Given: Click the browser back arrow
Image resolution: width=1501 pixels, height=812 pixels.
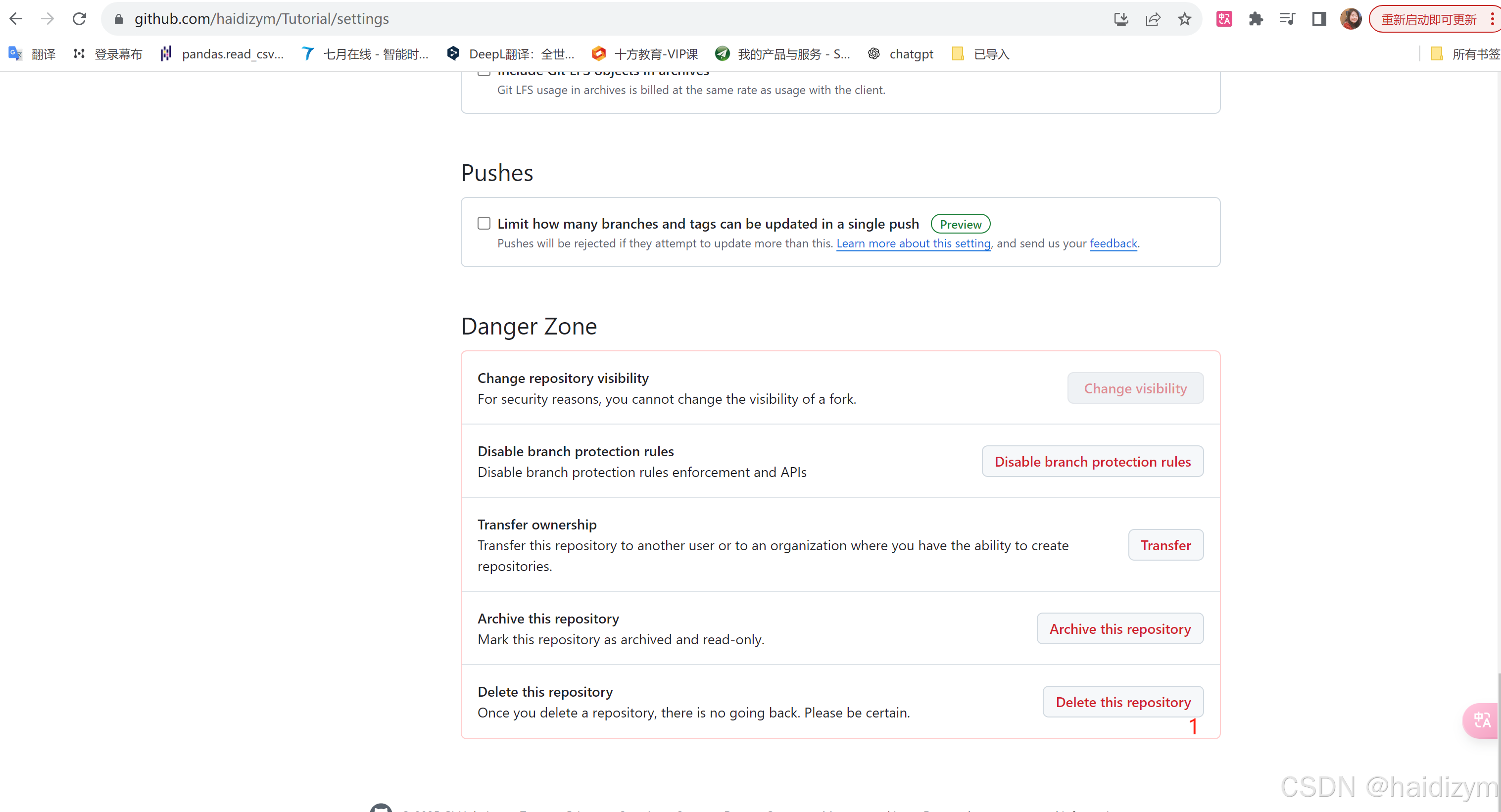Looking at the screenshot, I should pos(16,19).
